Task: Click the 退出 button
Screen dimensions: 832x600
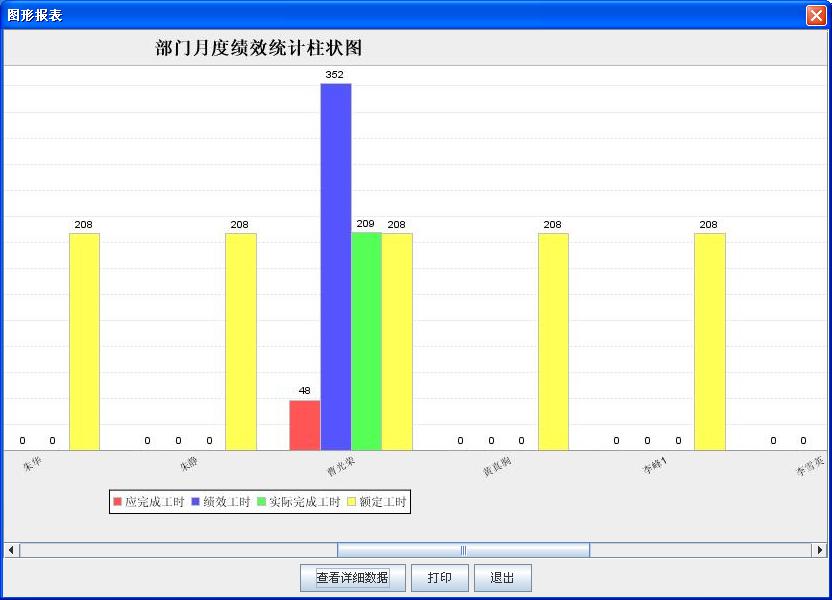Action: [x=503, y=578]
